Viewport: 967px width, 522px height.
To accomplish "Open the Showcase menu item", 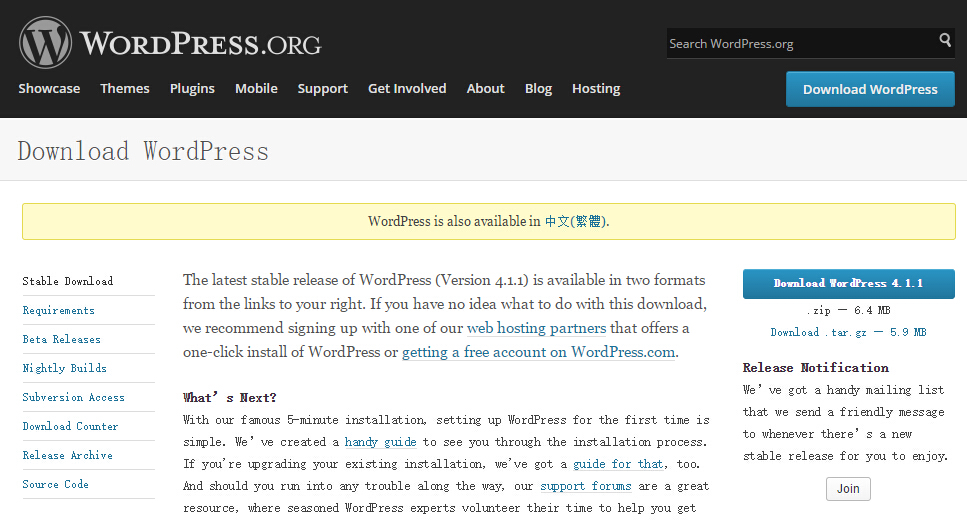I will pos(49,89).
